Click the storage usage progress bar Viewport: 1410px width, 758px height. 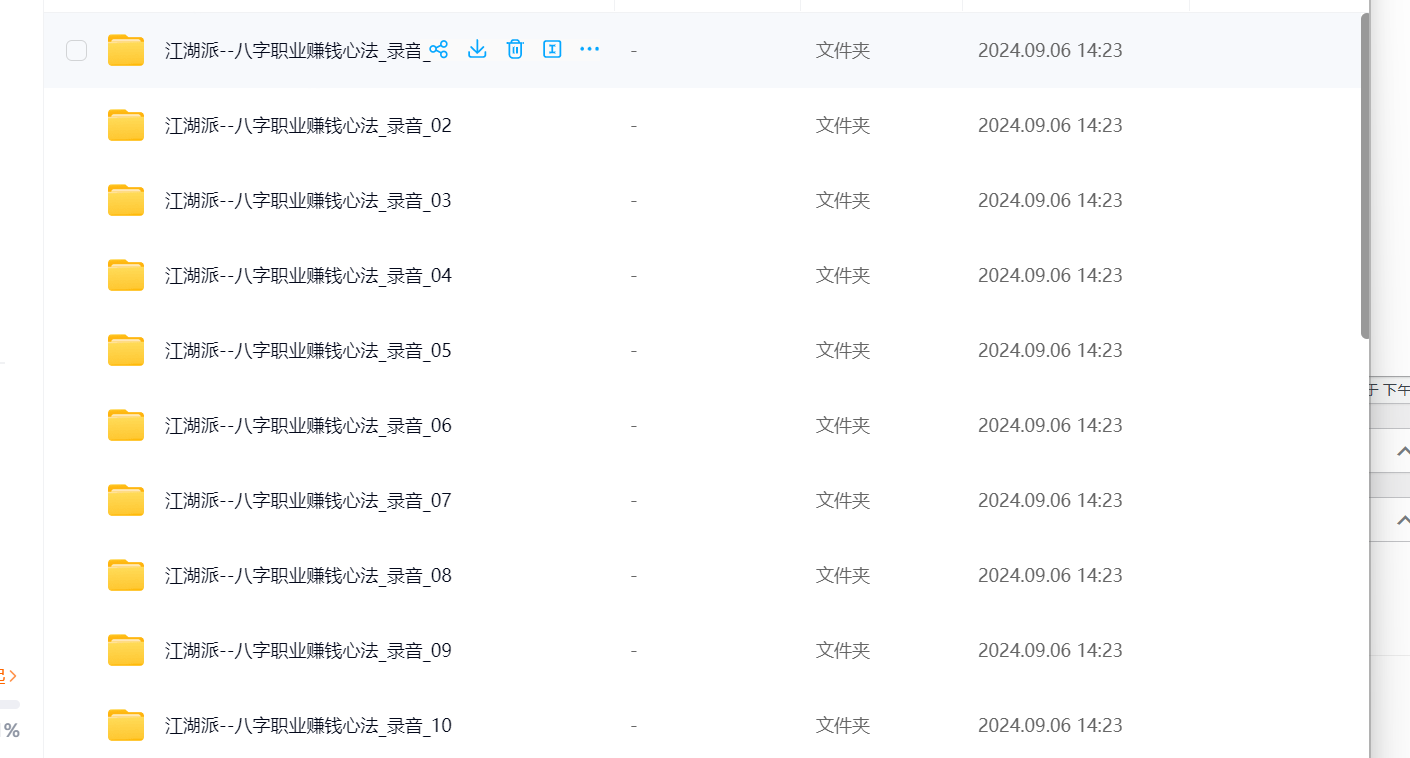point(10,704)
